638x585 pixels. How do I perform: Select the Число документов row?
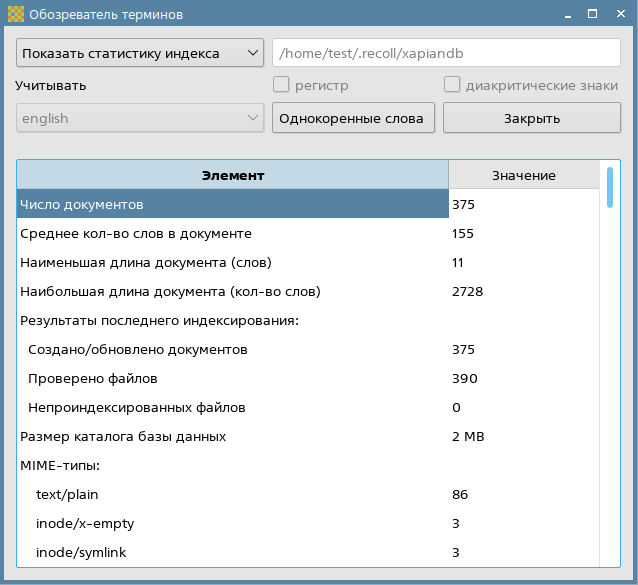pyautogui.click(x=232, y=204)
